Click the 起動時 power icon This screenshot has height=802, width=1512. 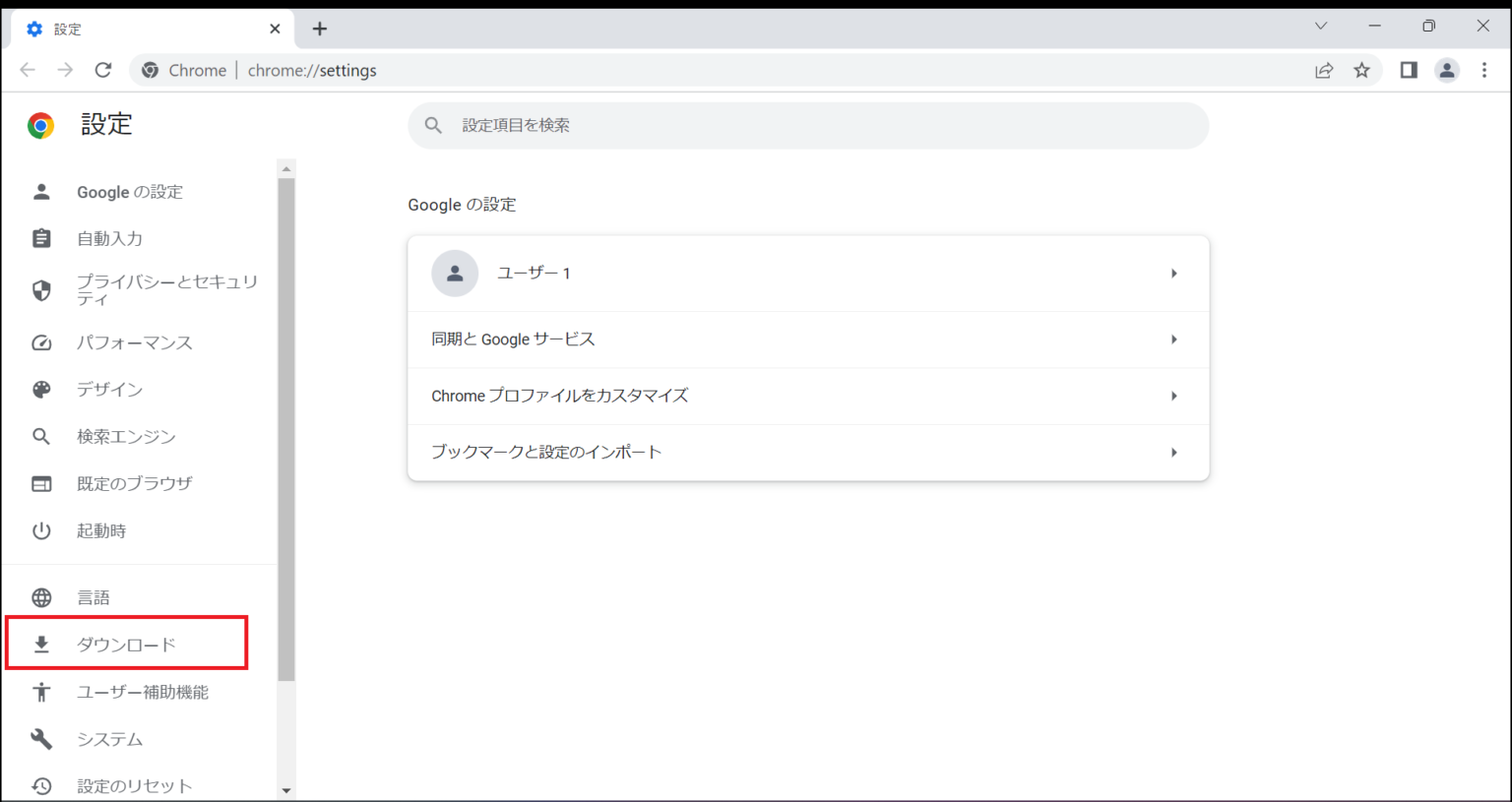[x=41, y=530]
